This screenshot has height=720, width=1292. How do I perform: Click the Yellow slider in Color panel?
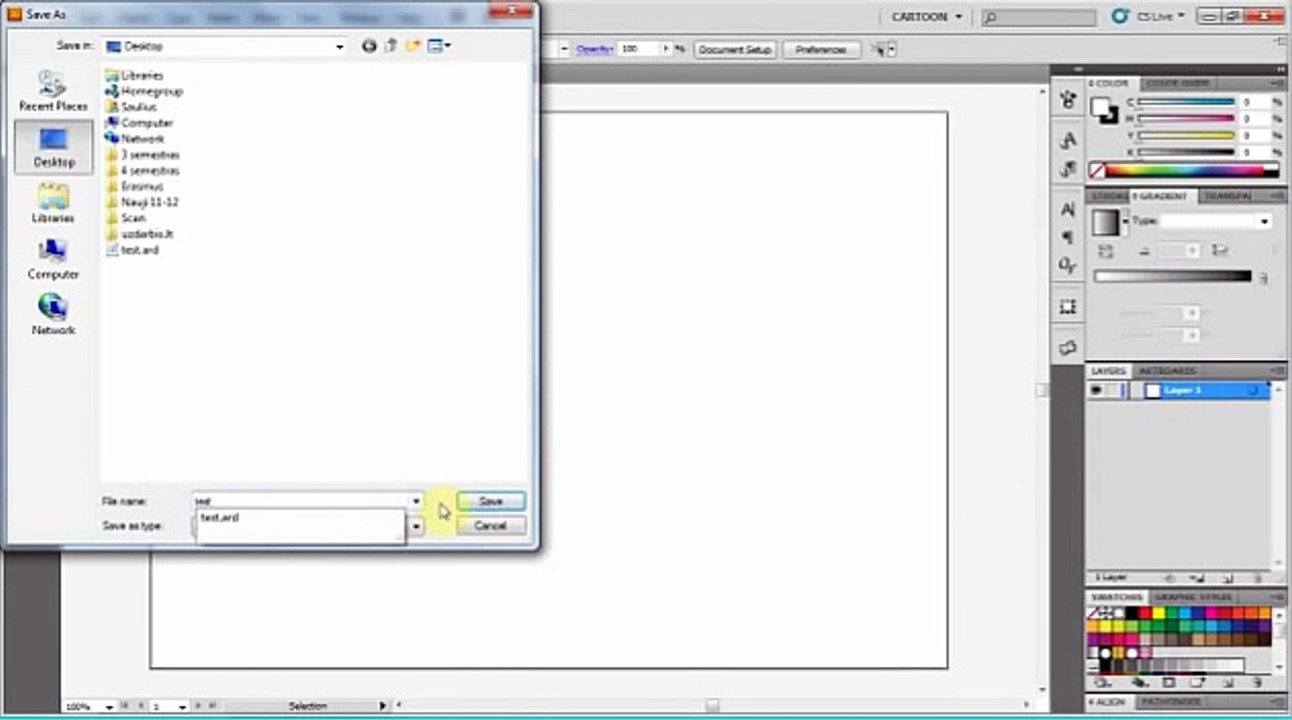1187,135
